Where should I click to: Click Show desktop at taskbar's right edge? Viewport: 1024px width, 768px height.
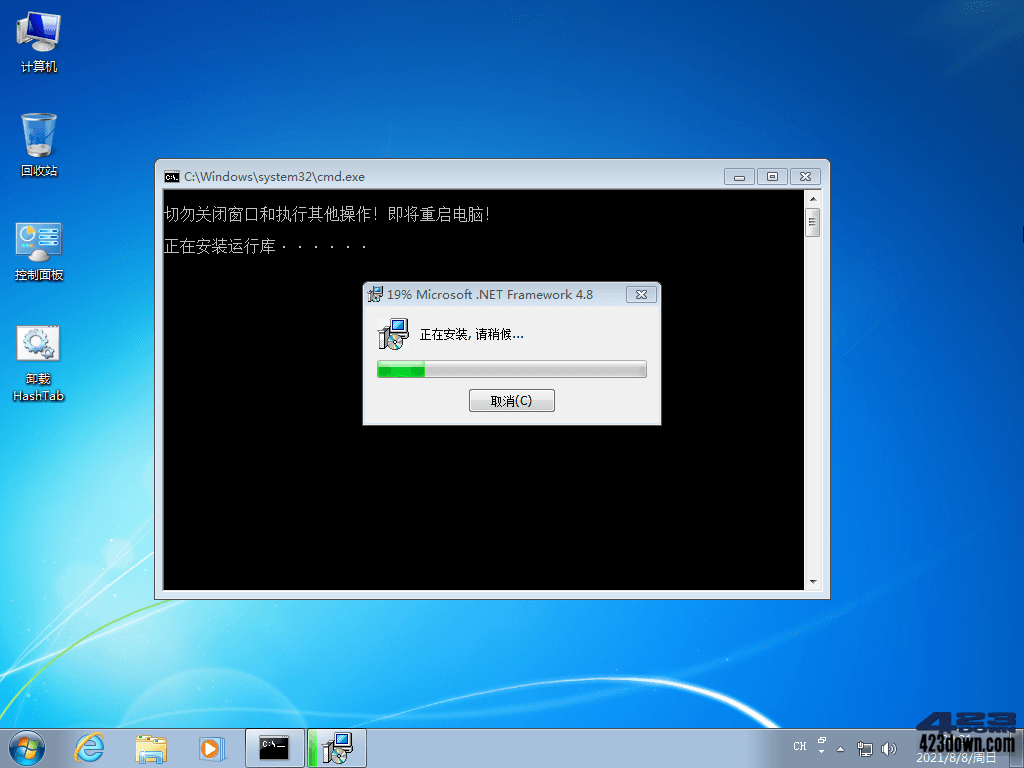point(1018,747)
